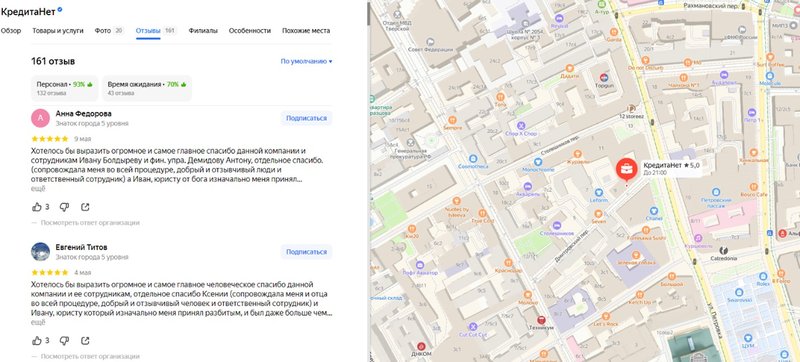Click the red КредитаНет briefcase map pin
The width and height of the screenshot is (800, 362).
click(626, 170)
